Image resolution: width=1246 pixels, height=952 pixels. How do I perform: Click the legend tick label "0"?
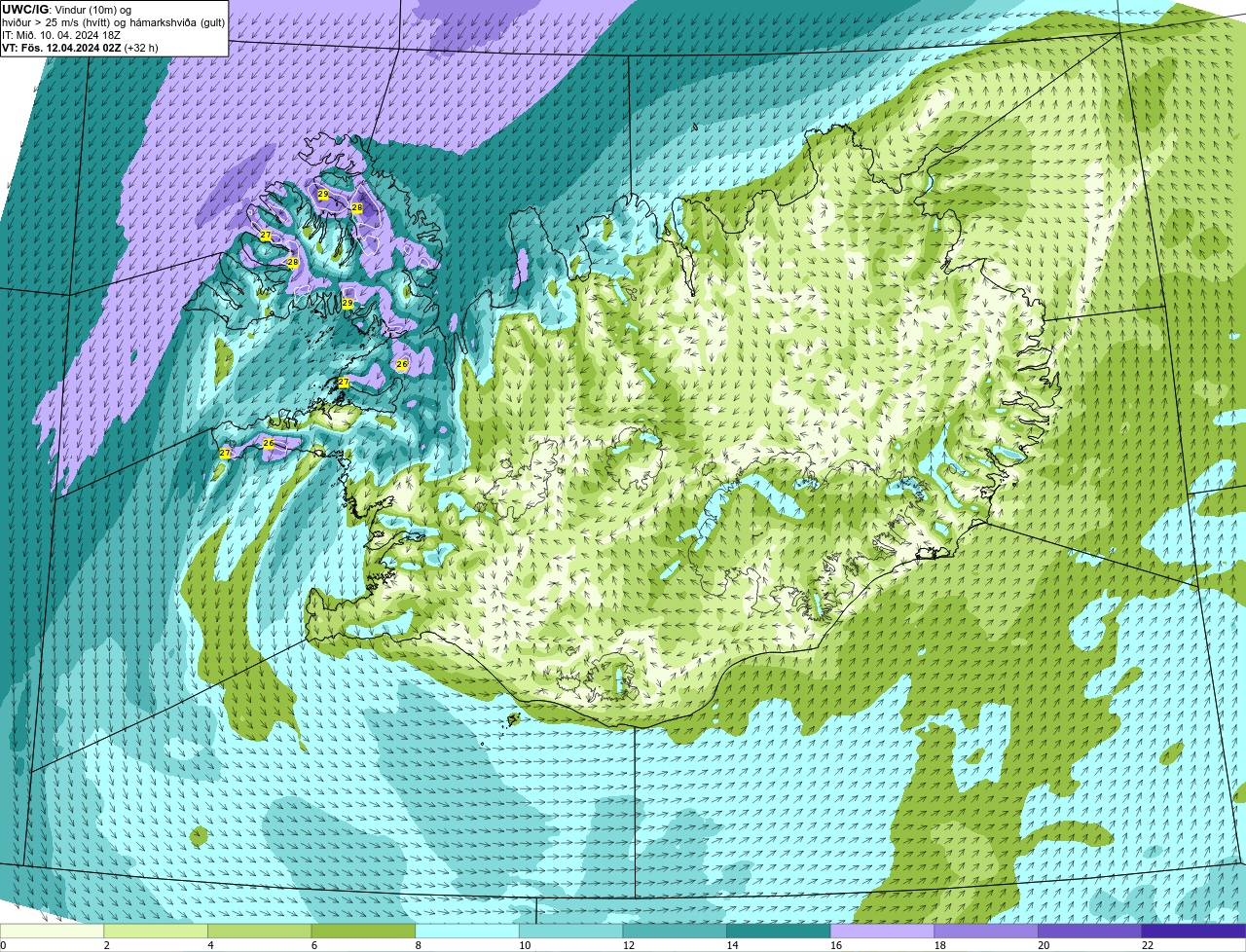(4, 945)
